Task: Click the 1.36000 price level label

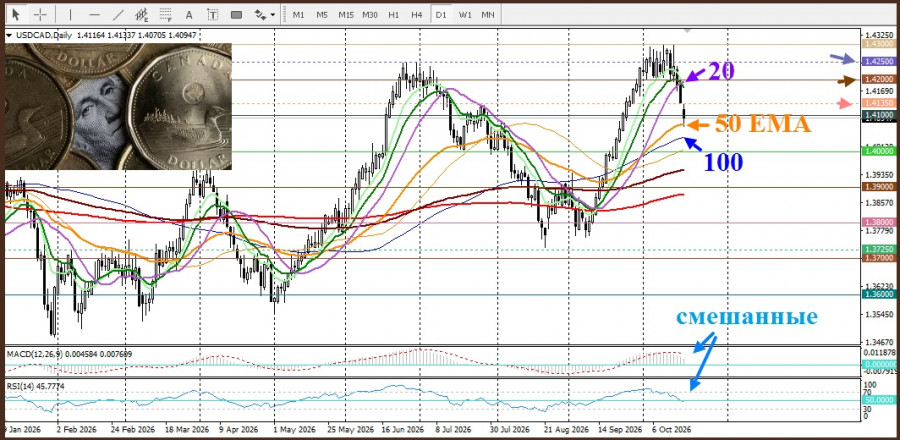Action: click(879, 294)
